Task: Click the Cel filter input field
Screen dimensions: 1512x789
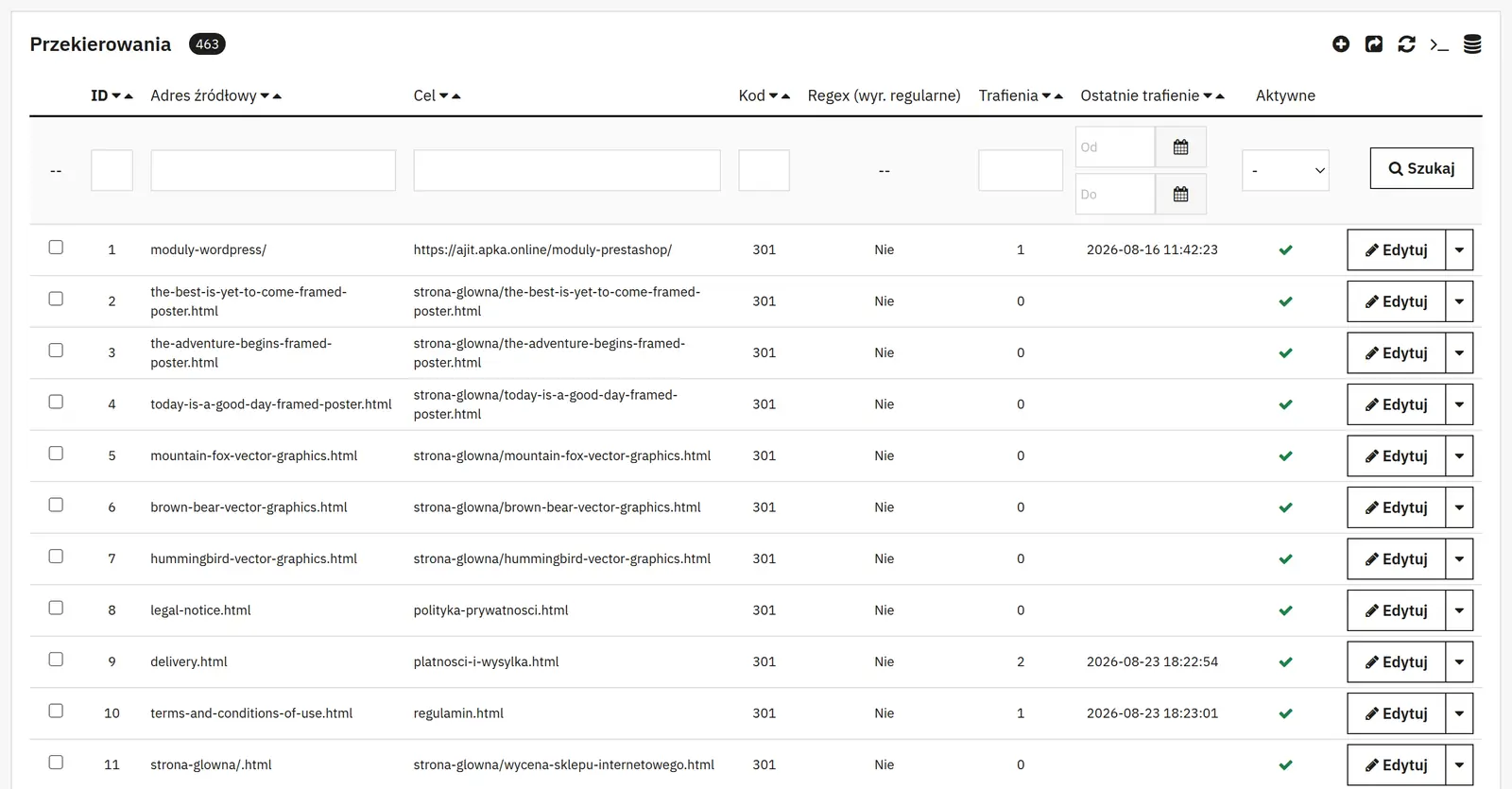Action: tap(567, 171)
